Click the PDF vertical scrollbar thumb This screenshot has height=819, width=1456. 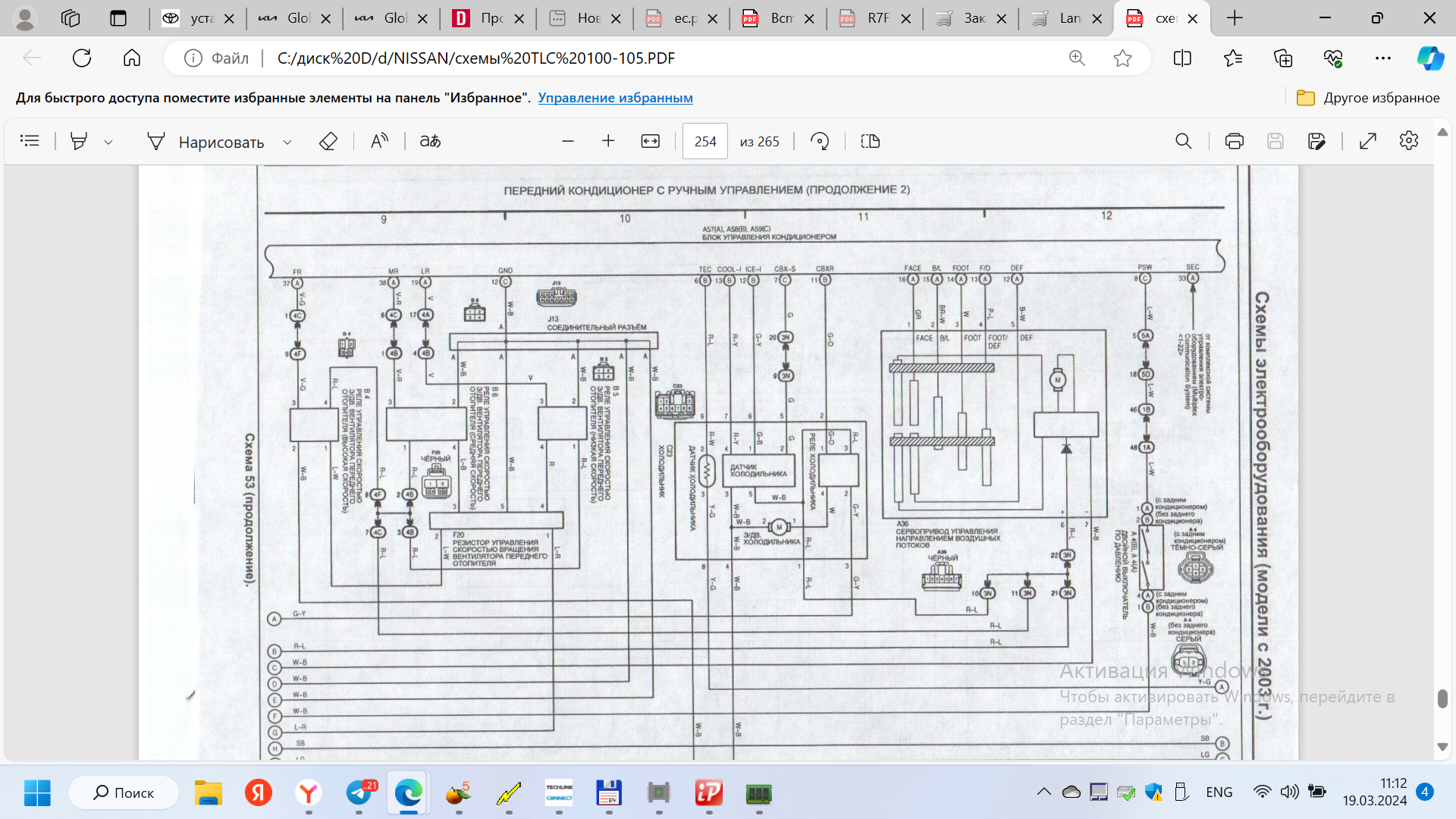point(1442,698)
